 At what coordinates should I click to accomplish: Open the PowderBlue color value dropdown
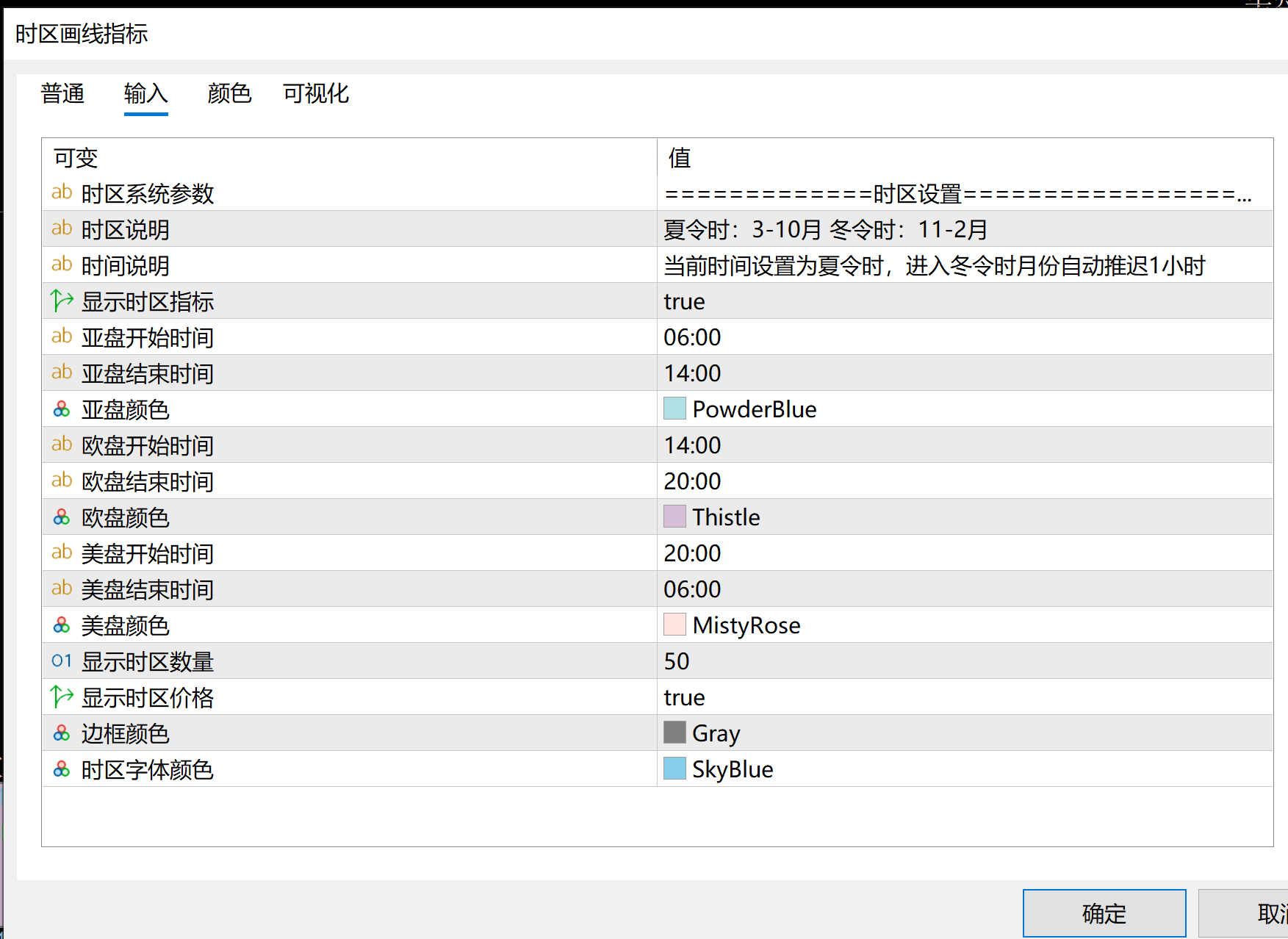point(754,409)
